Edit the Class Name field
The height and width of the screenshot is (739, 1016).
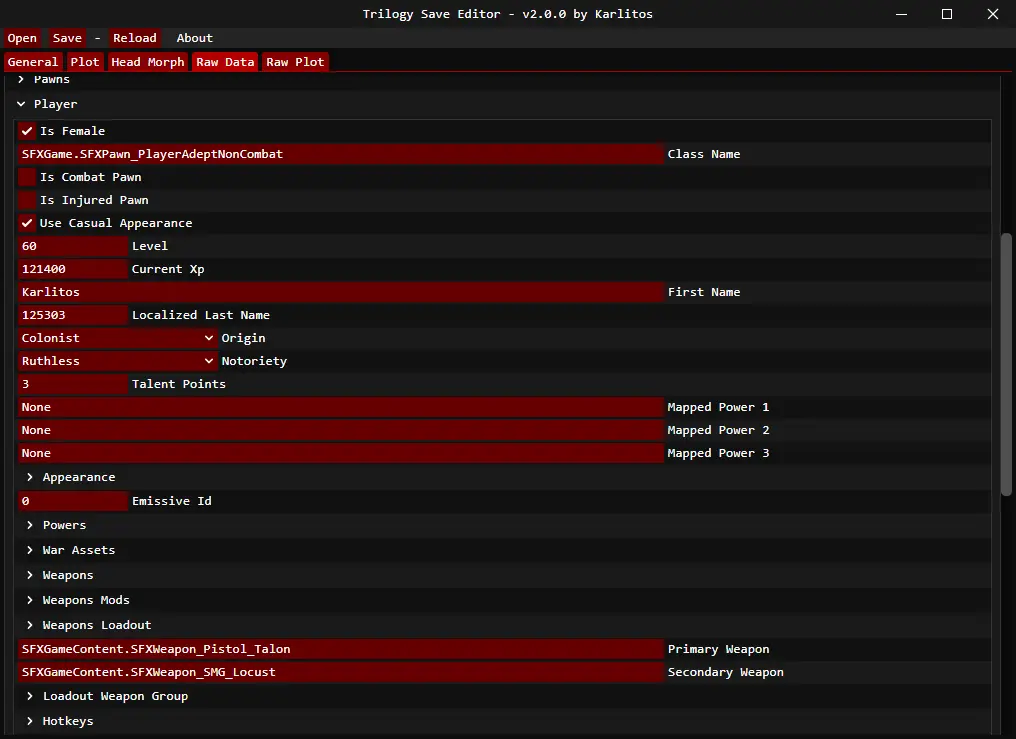(341, 154)
